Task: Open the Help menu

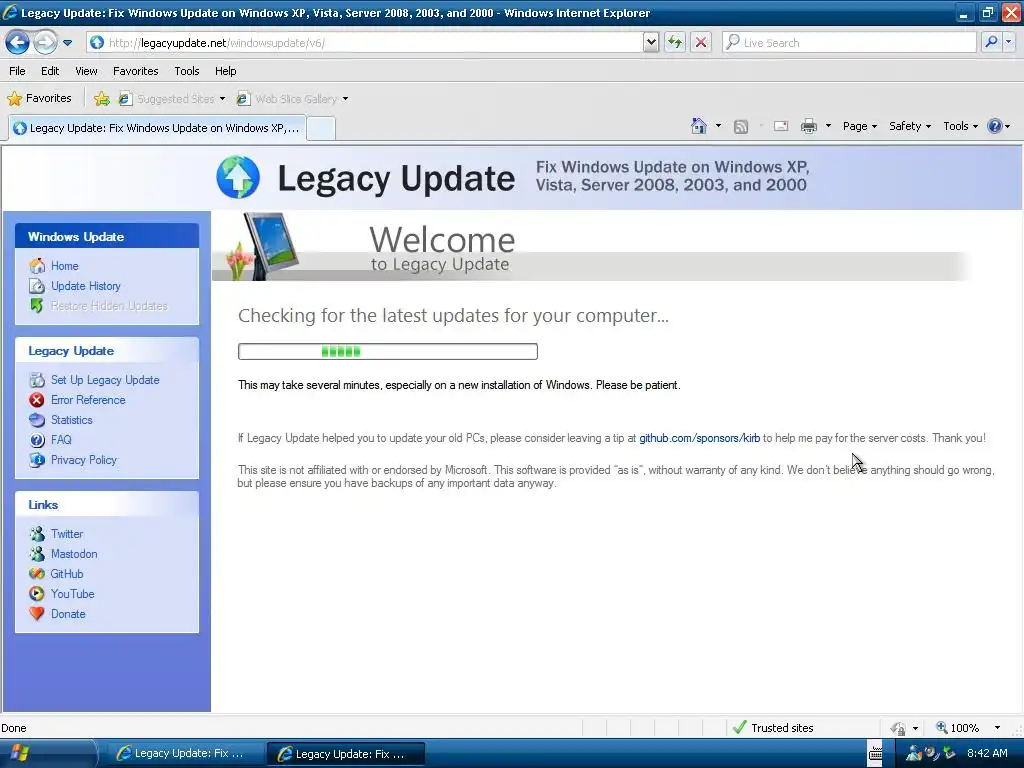Action: pos(225,71)
